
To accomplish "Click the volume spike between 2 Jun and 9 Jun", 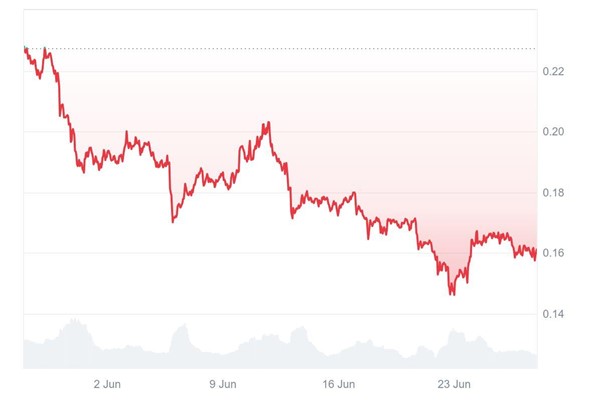I will tap(182, 327).
